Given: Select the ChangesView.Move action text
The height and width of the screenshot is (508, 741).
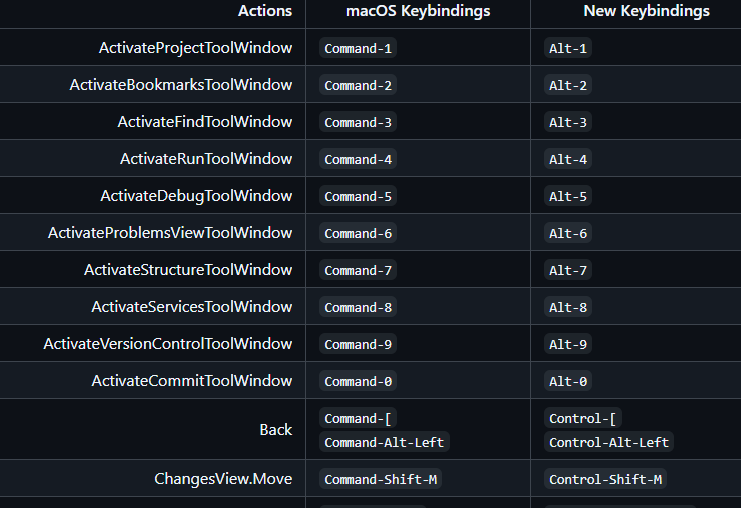Looking at the screenshot, I should (223, 479).
